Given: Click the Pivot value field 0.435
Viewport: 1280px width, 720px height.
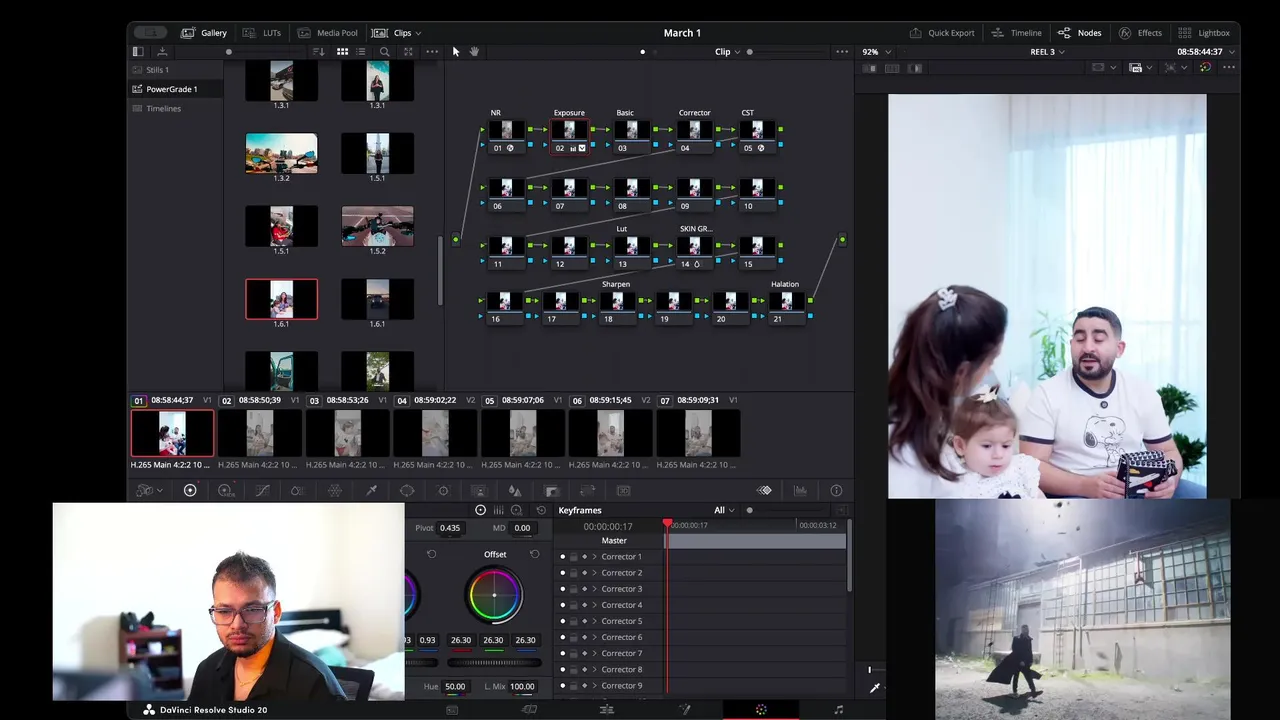Looking at the screenshot, I should (x=450, y=528).
